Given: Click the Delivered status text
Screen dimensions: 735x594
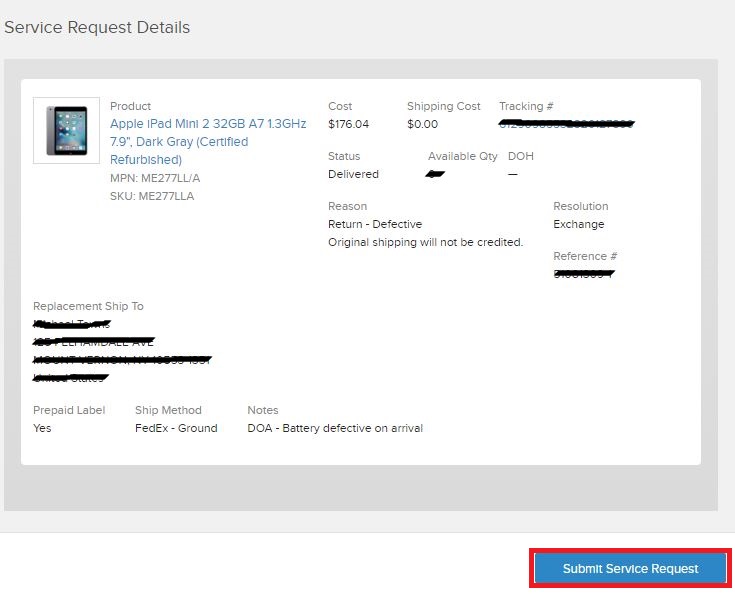Looking at the screenshot, I should coord(353,174).
